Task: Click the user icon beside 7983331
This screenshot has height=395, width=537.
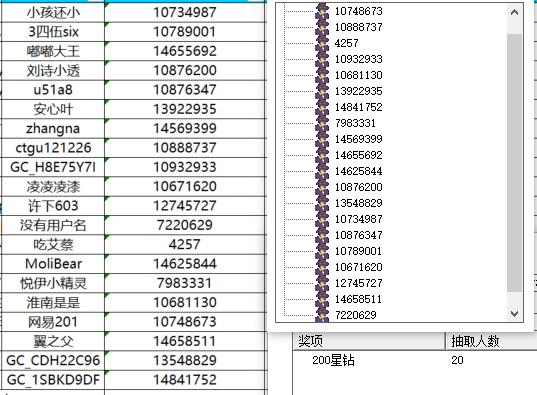Action: coord(322,123)
